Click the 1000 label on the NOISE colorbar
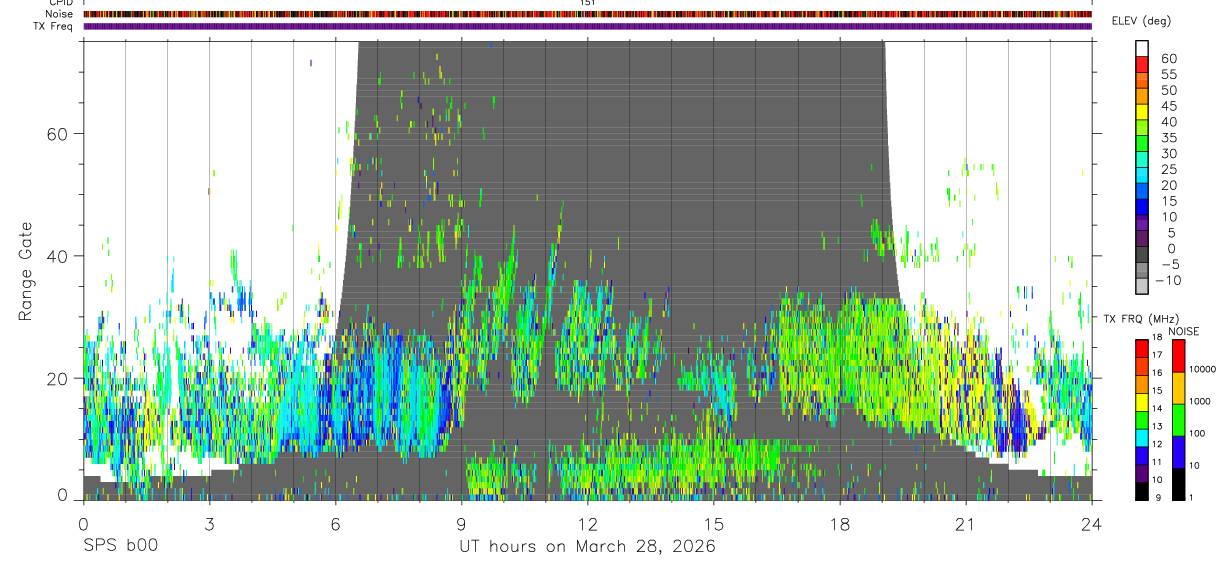1228x567 pixels. pos(1199,401)
